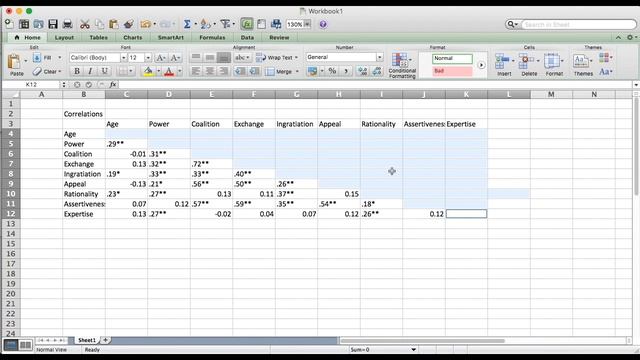Align cell content to the bottom
Screen dimensions: 640x360
pyautogui.click(x=224, y=58)
